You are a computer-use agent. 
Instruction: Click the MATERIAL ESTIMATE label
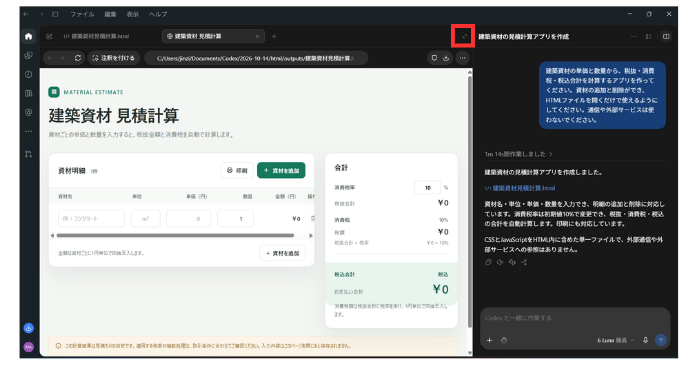click(x=93, y=92)
